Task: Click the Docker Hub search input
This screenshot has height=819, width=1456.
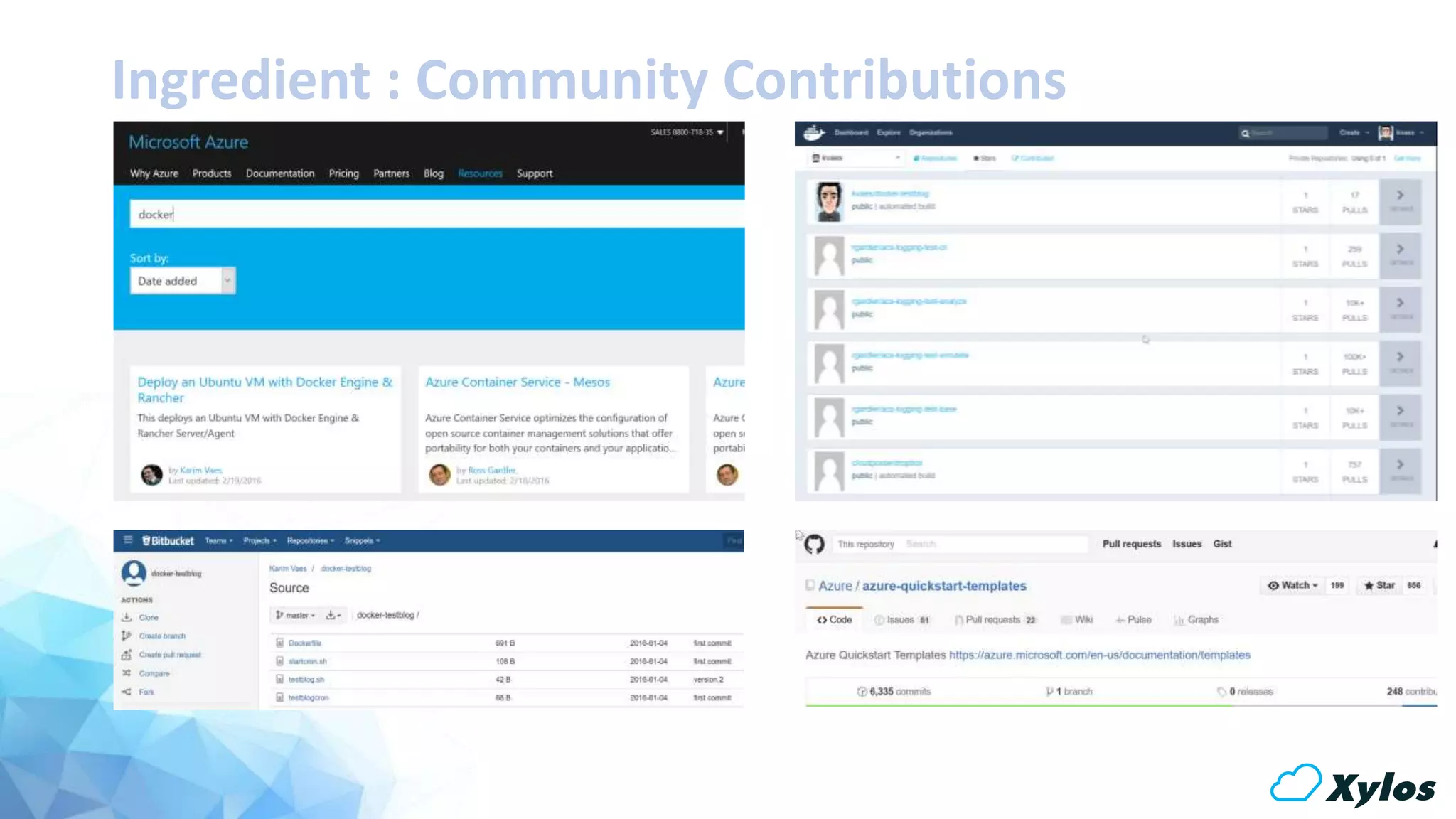Action: (x=1283, y=133)
